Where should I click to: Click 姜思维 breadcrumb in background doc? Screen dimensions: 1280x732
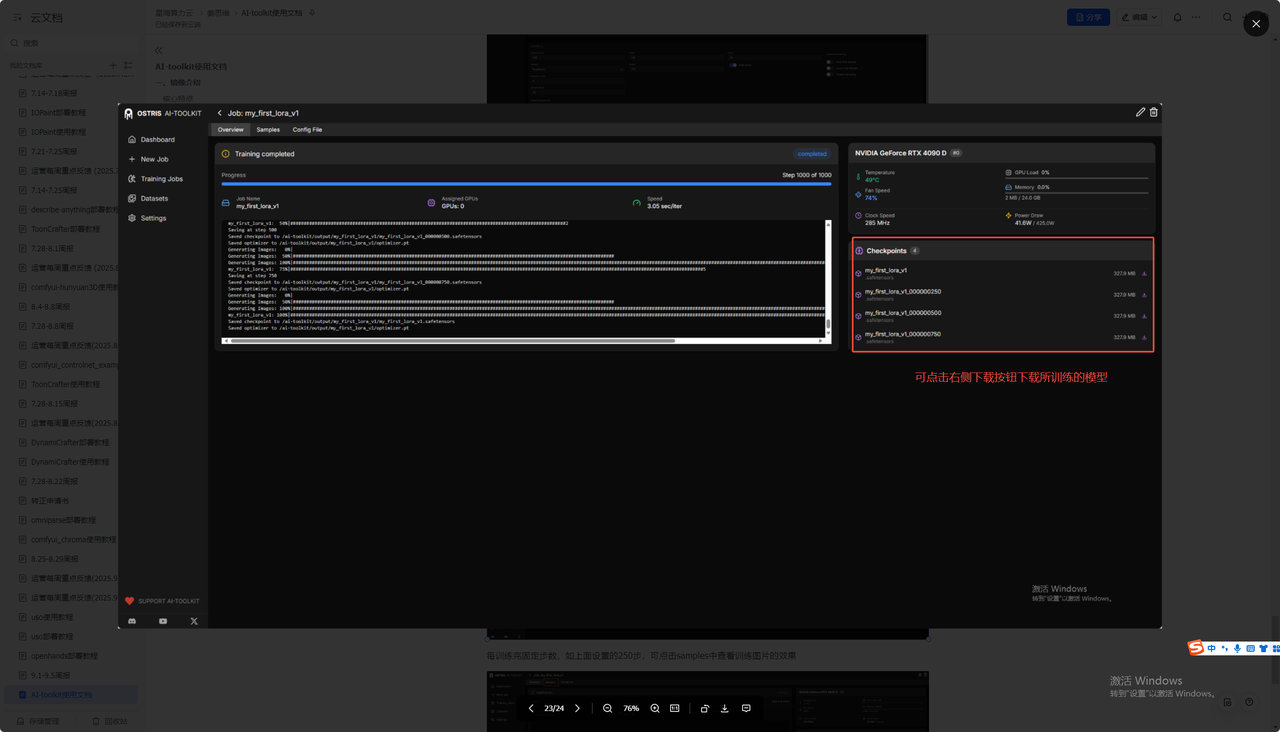point(217,13)
